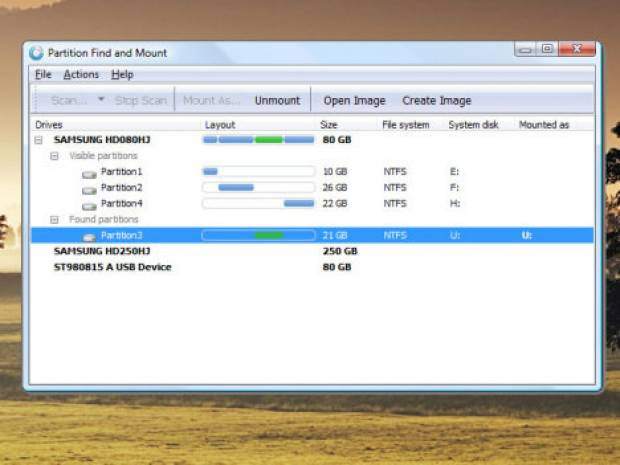The image size is (620, 465).
Task: Click the F: system disk letter
Action: pyautogui.click(x=454, y=187)
